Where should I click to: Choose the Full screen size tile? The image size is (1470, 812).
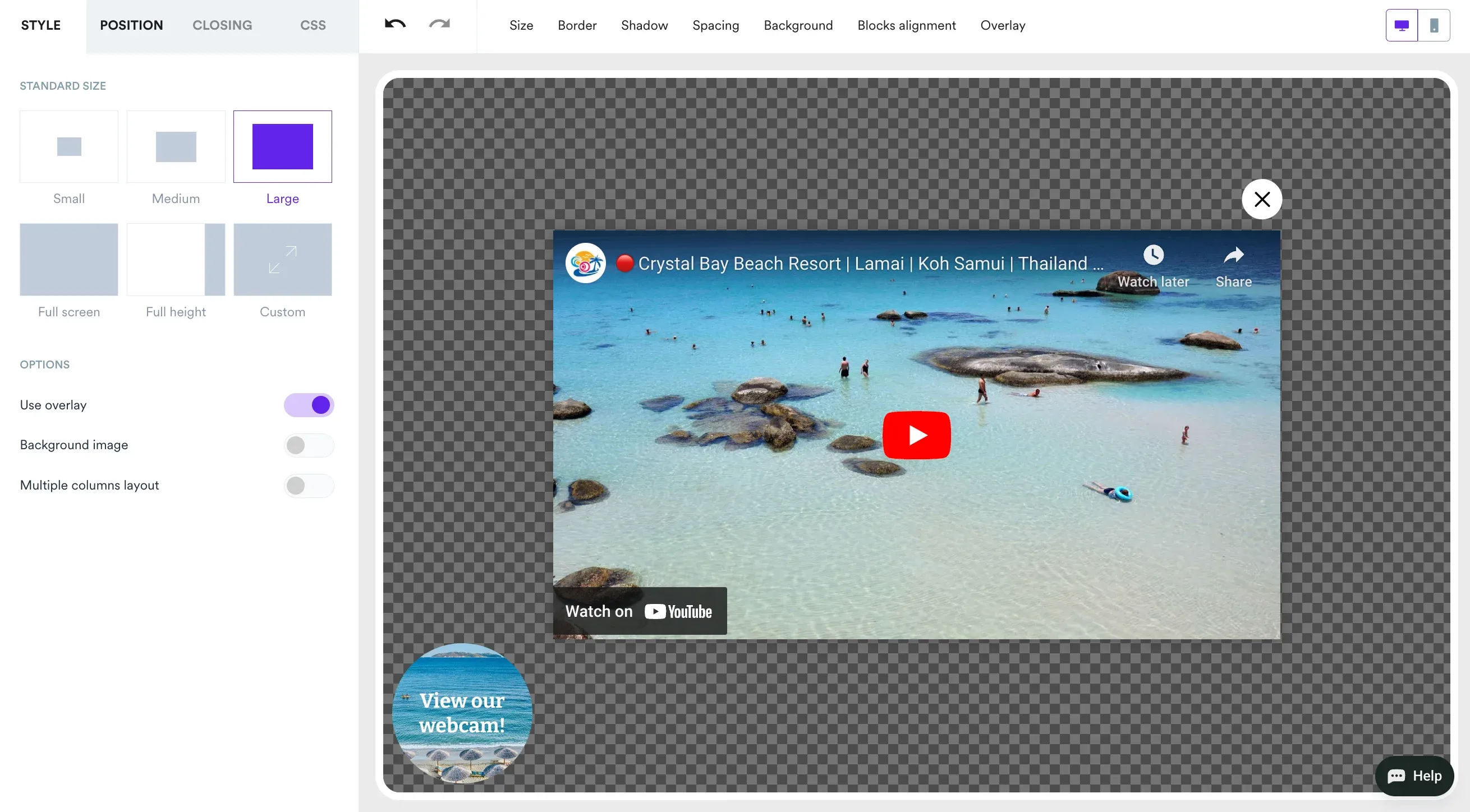[x=69, y=260]
